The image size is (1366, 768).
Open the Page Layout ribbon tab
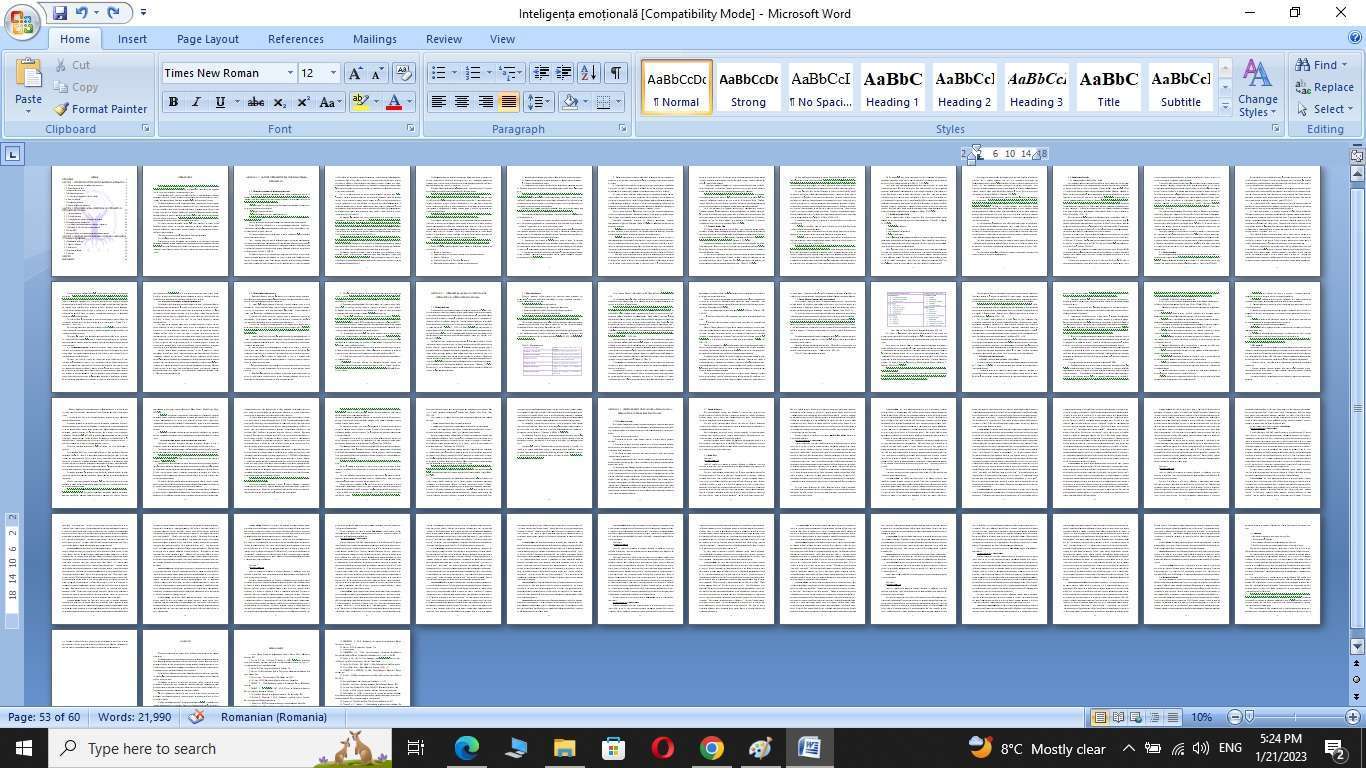click(x=207, y=39)
